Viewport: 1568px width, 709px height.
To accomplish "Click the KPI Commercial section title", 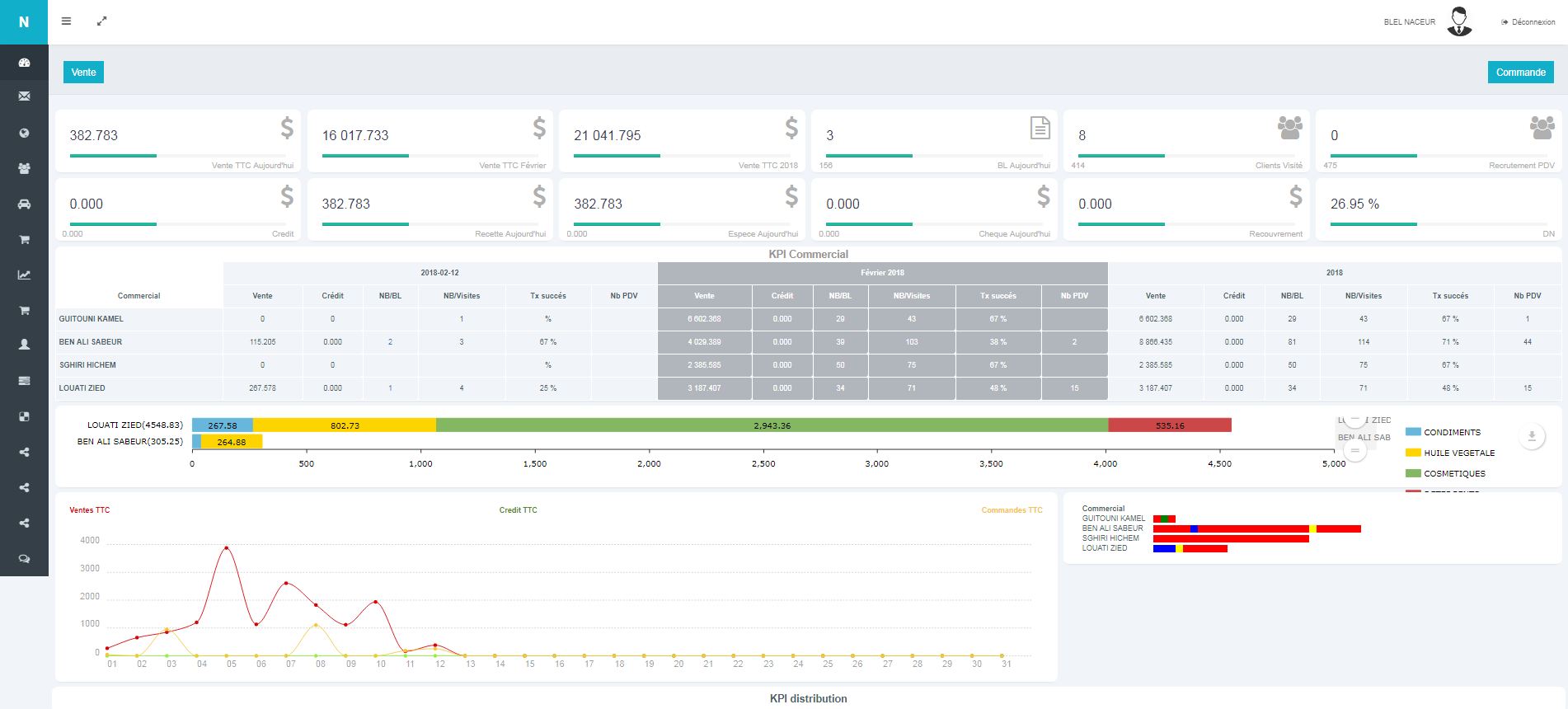I will (808, 254).
